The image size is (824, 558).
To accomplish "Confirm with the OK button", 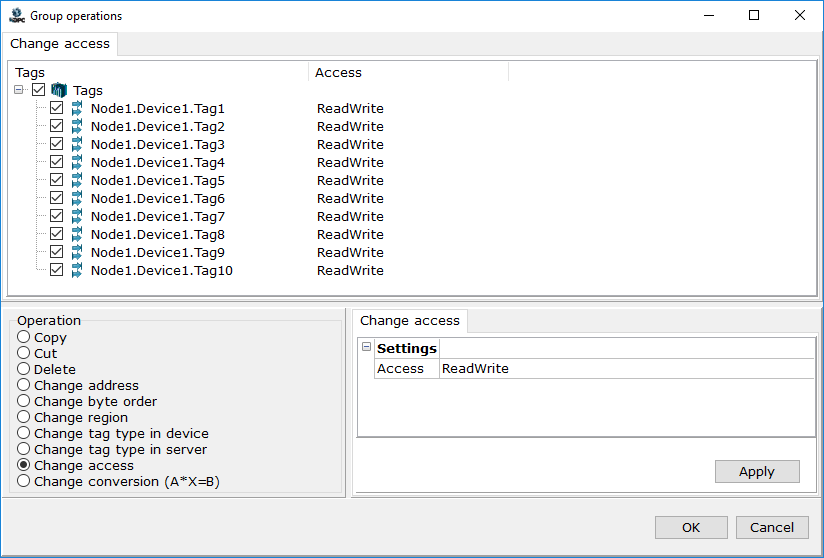I will click(691, 528).
